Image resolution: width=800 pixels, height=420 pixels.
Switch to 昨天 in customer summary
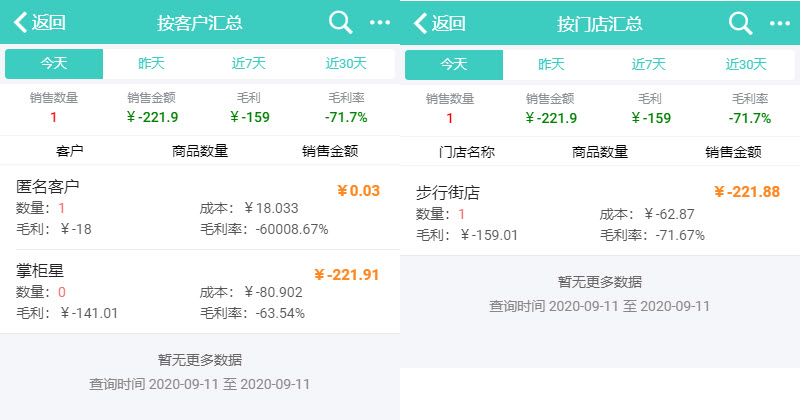click(x=151, y=64)
